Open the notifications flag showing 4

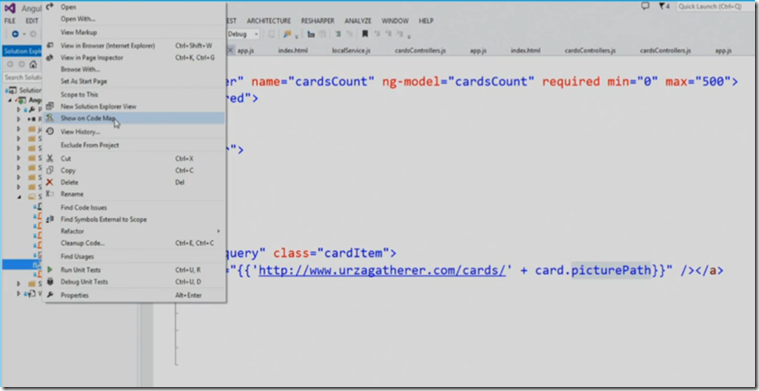pyautogui.click(x=664, y=6)
